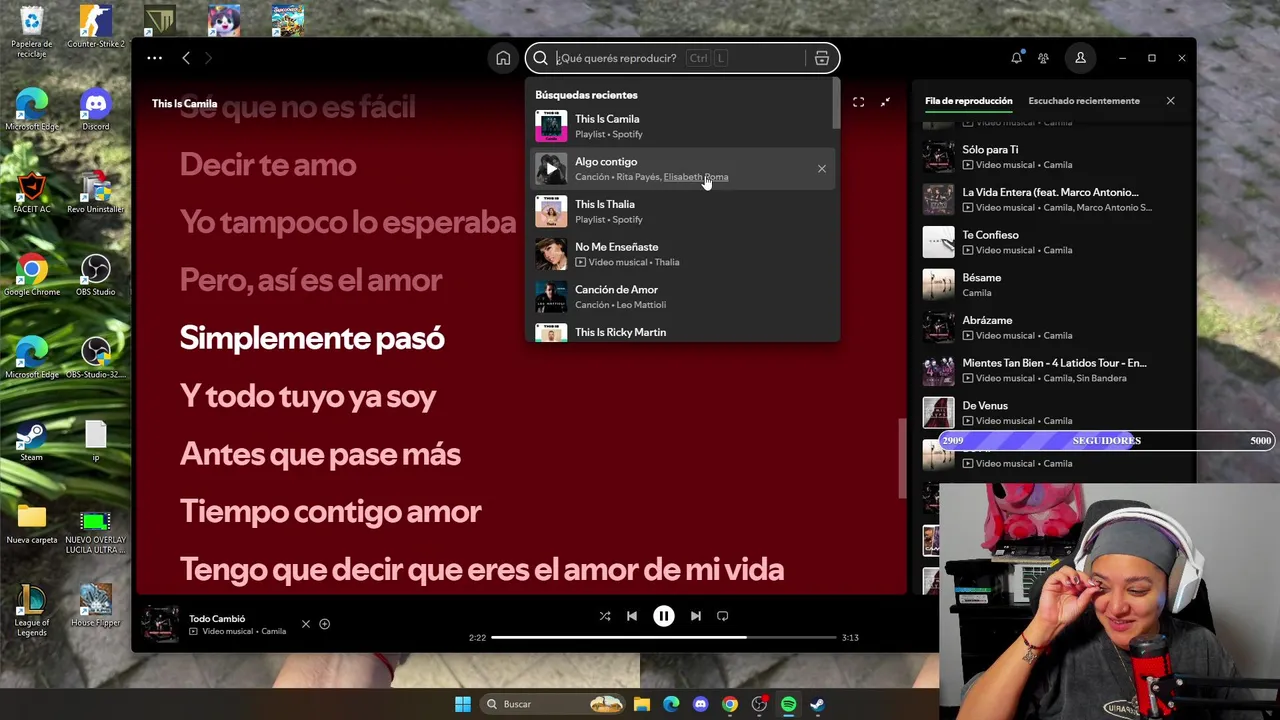Screen dimensions: 1280x720
Task: Play the Algo contigo recent search
Action: [x=551, y=169]
